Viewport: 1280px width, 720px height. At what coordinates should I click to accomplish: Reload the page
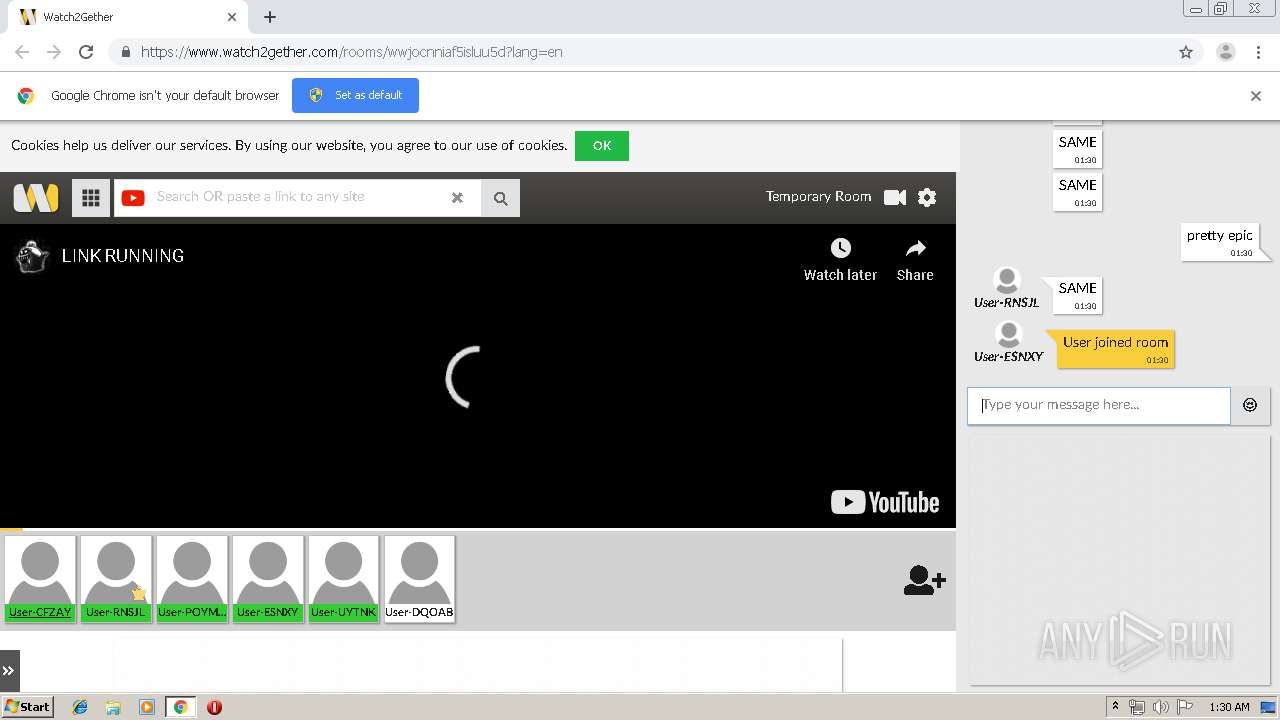coord(86,52)
